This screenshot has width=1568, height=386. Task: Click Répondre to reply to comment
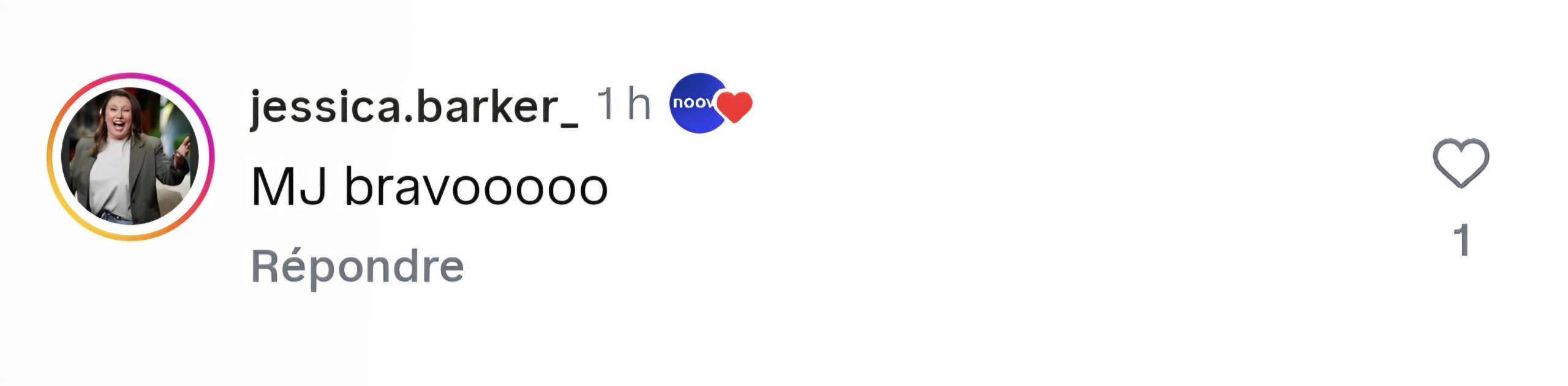coord(358,267)
